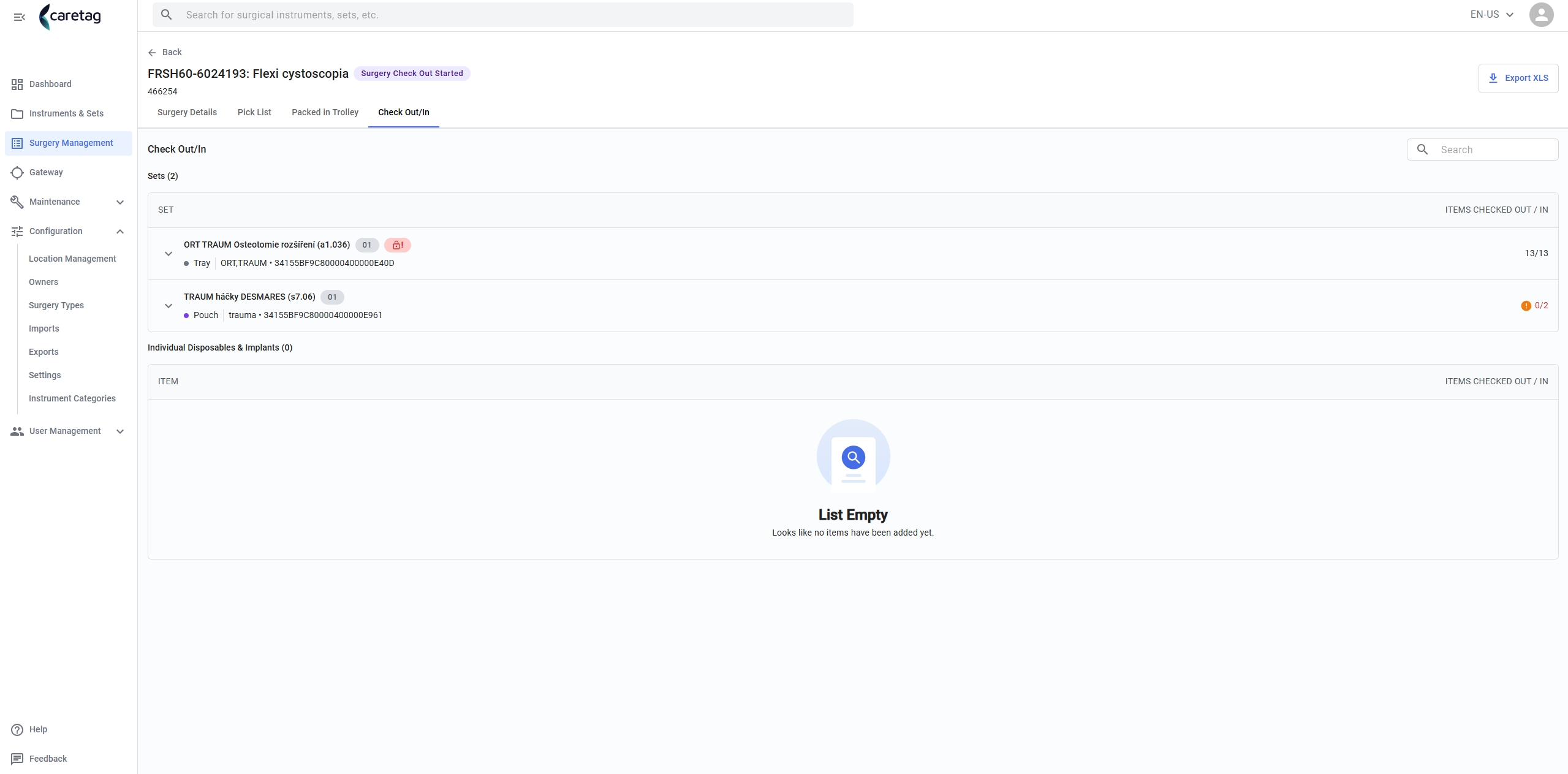
Task: Open Surgery Types configuration page
Action: (56, 306)
